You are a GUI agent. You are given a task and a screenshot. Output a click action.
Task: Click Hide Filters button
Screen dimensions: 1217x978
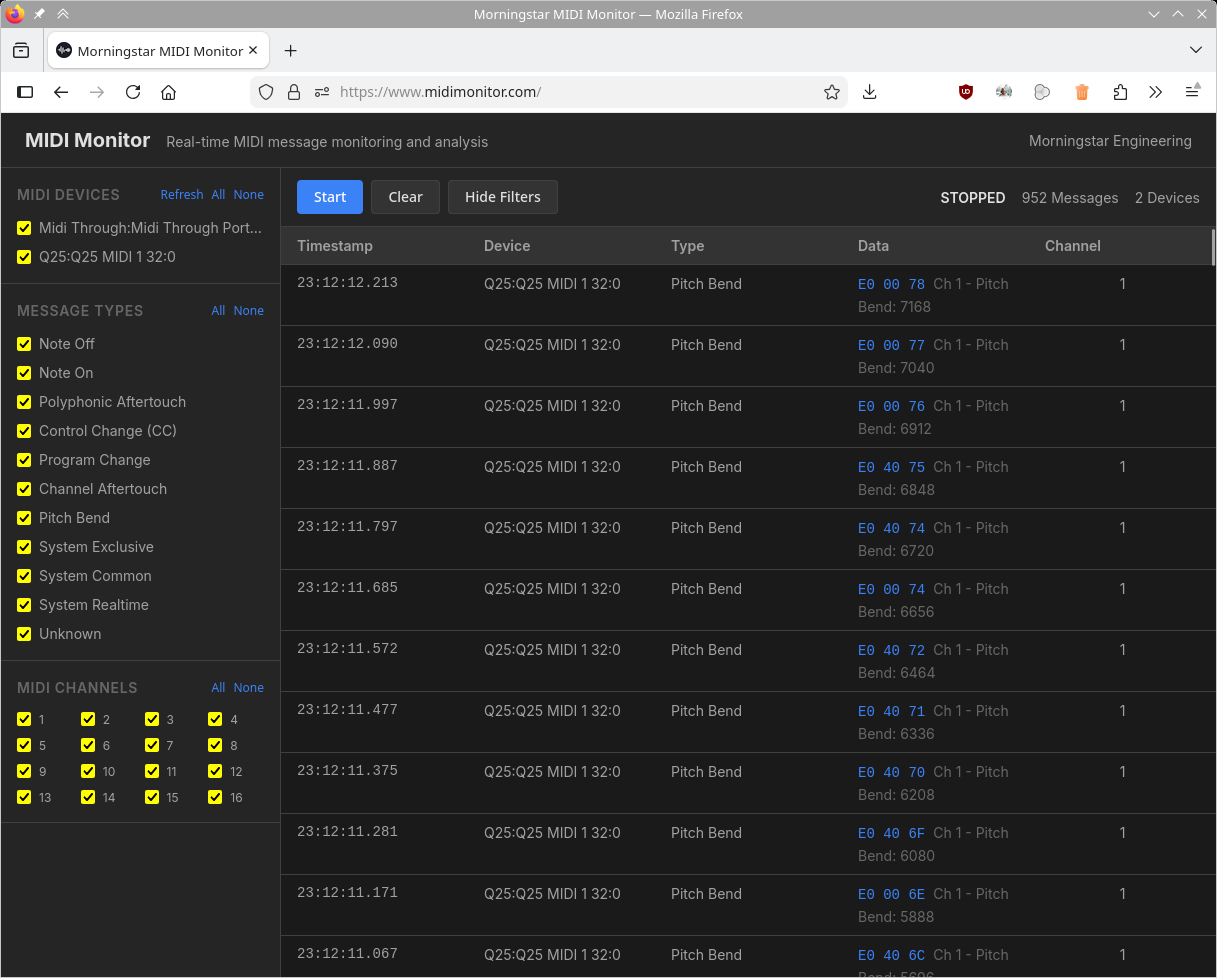[502, 197]
